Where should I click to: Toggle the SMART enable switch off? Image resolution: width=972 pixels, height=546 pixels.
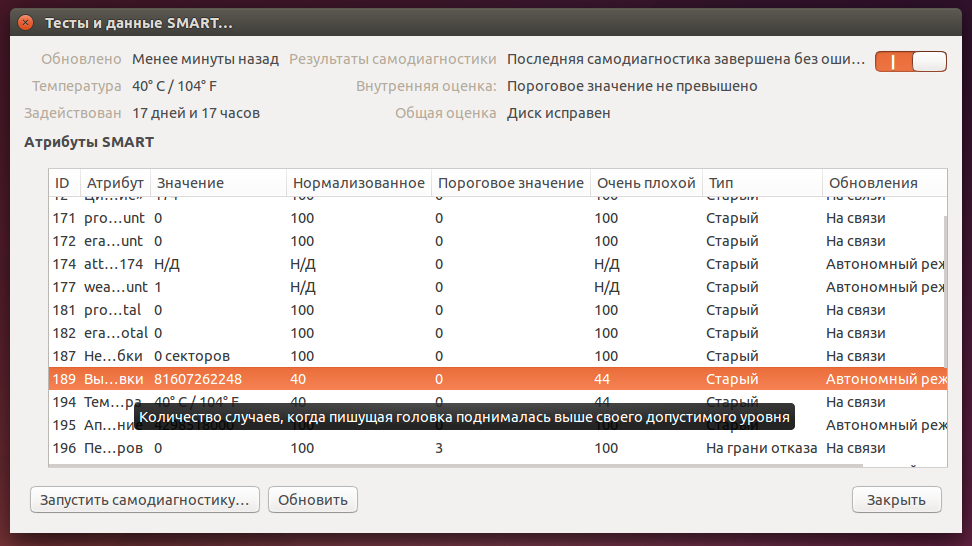tap(910, 61)
